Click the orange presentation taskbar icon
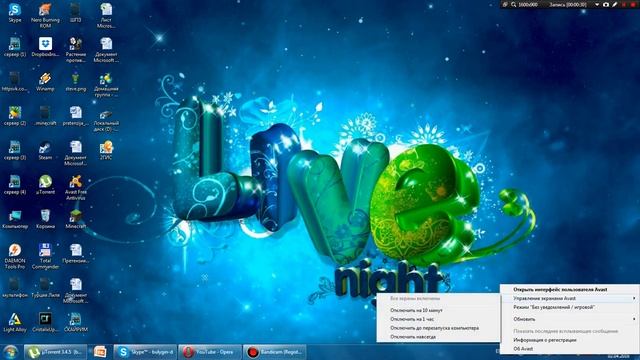Image resolution: width=640 pixels, height=360 pixels. coord(100,352)
